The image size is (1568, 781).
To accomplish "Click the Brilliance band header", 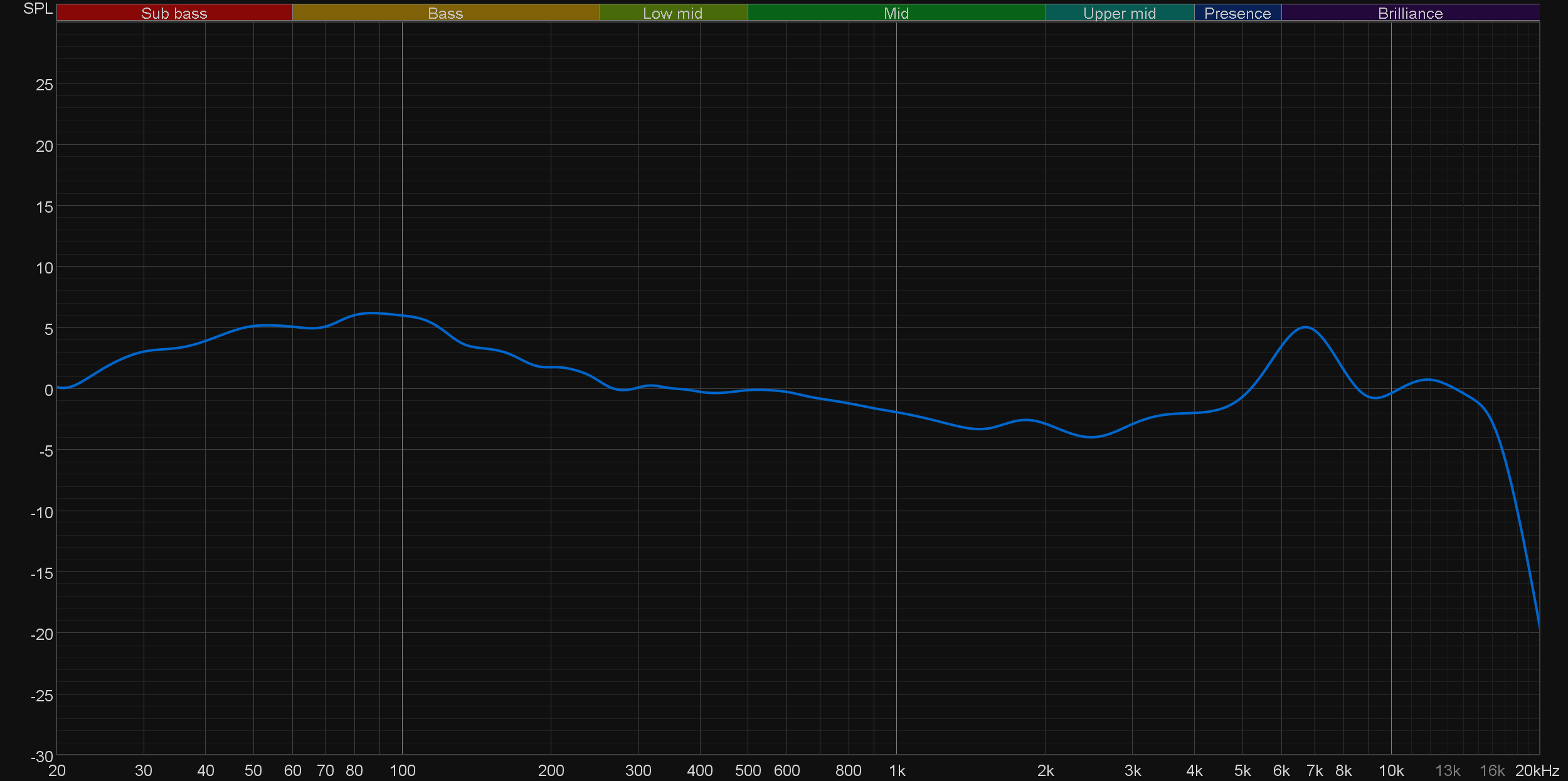I will click(x=1410, y=13).
